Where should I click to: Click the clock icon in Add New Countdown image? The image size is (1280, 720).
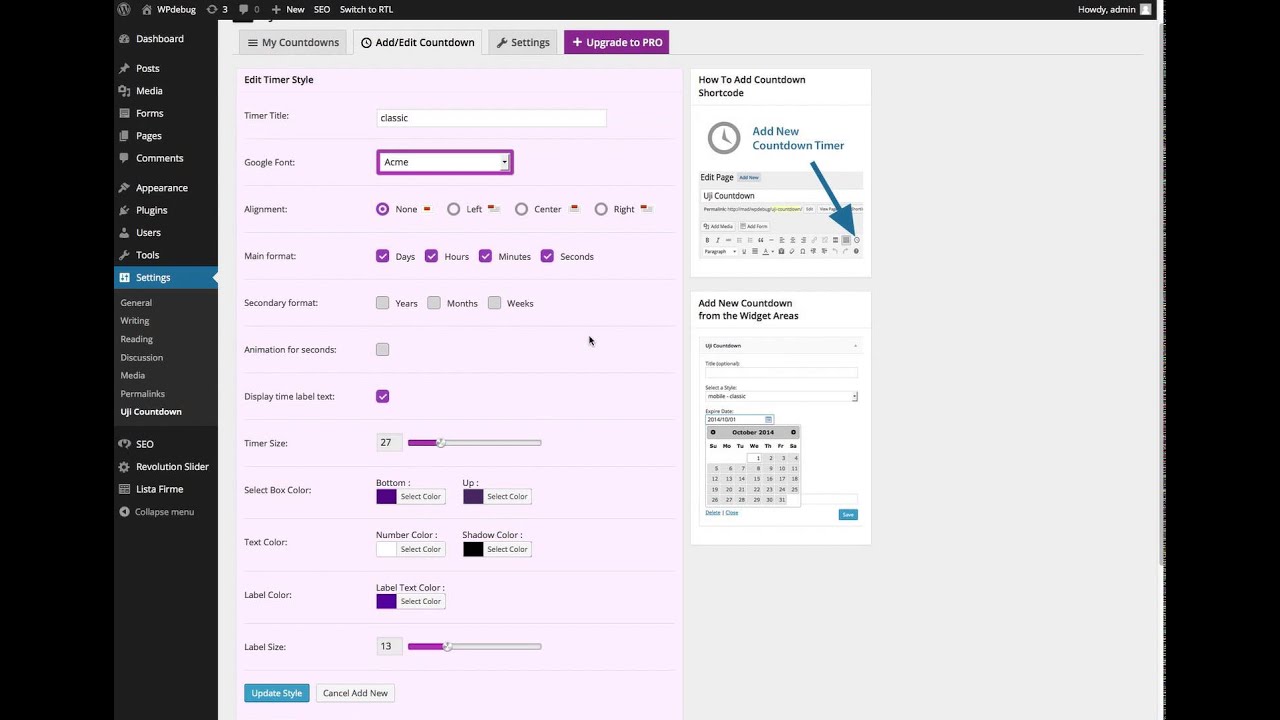coord(724,138)
